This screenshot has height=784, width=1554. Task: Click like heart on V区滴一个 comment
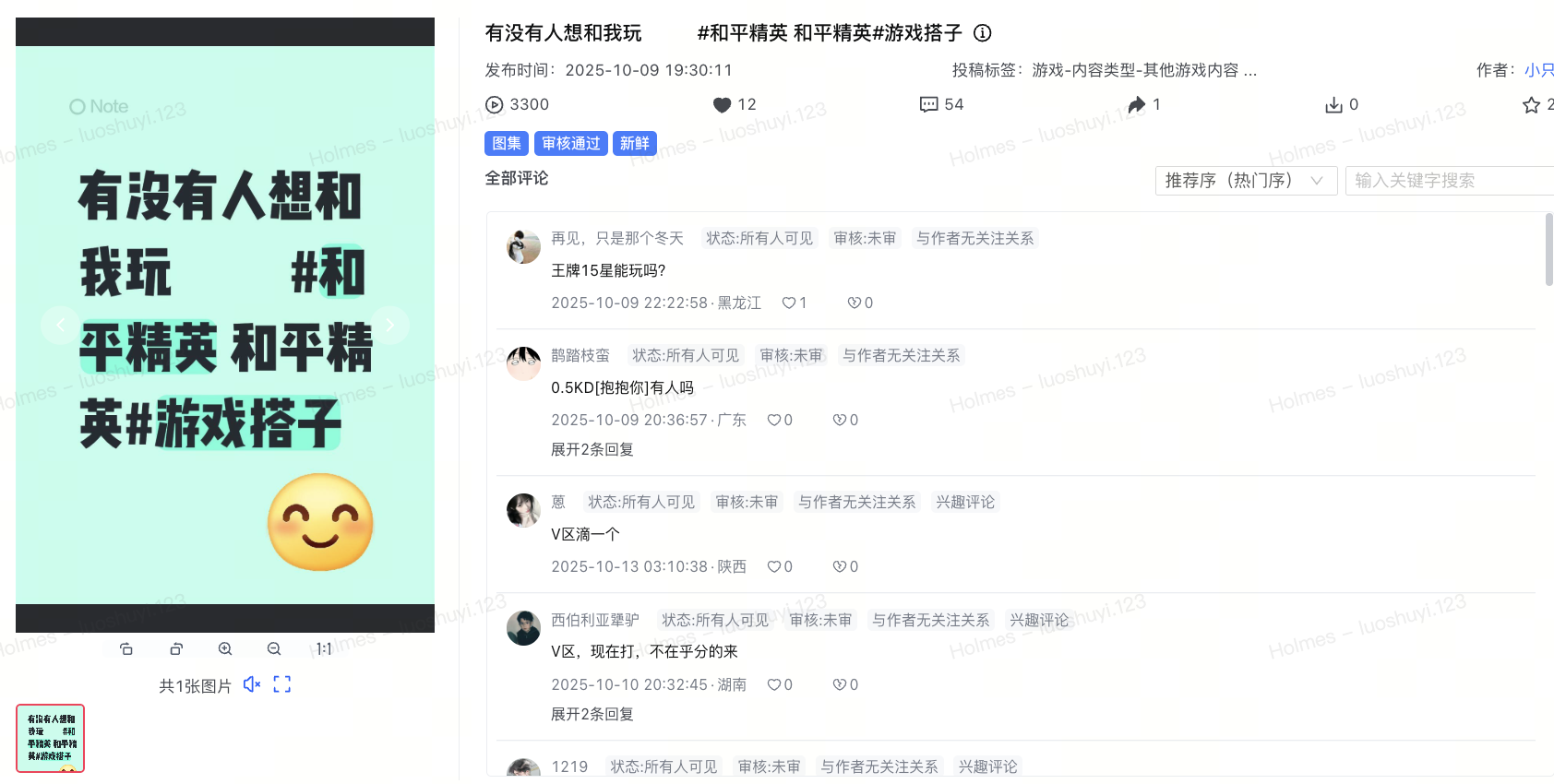[x=773, y=567]
